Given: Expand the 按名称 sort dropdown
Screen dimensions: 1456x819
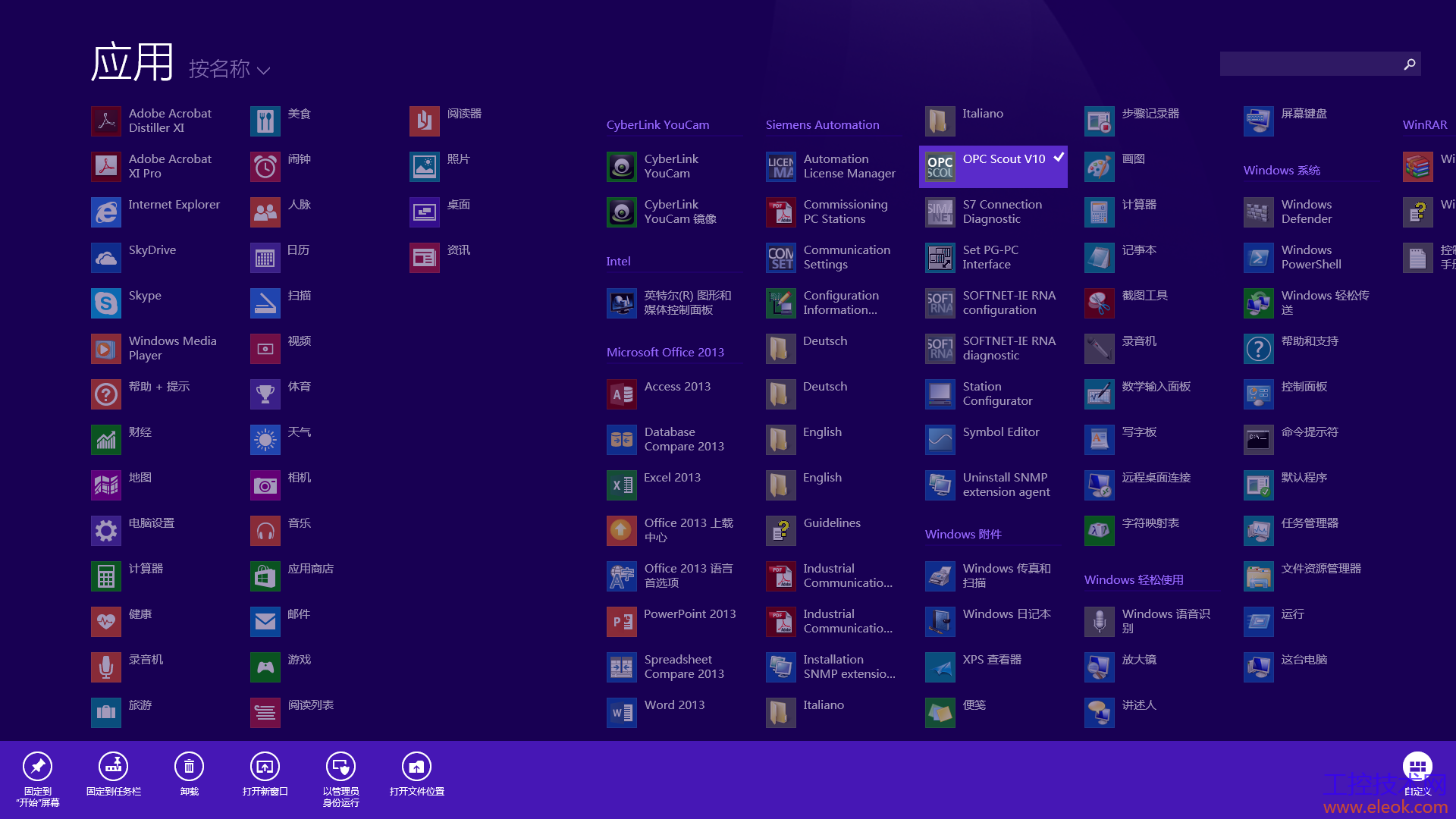Looking at the screenshot, I should click(x=229, y=69).
